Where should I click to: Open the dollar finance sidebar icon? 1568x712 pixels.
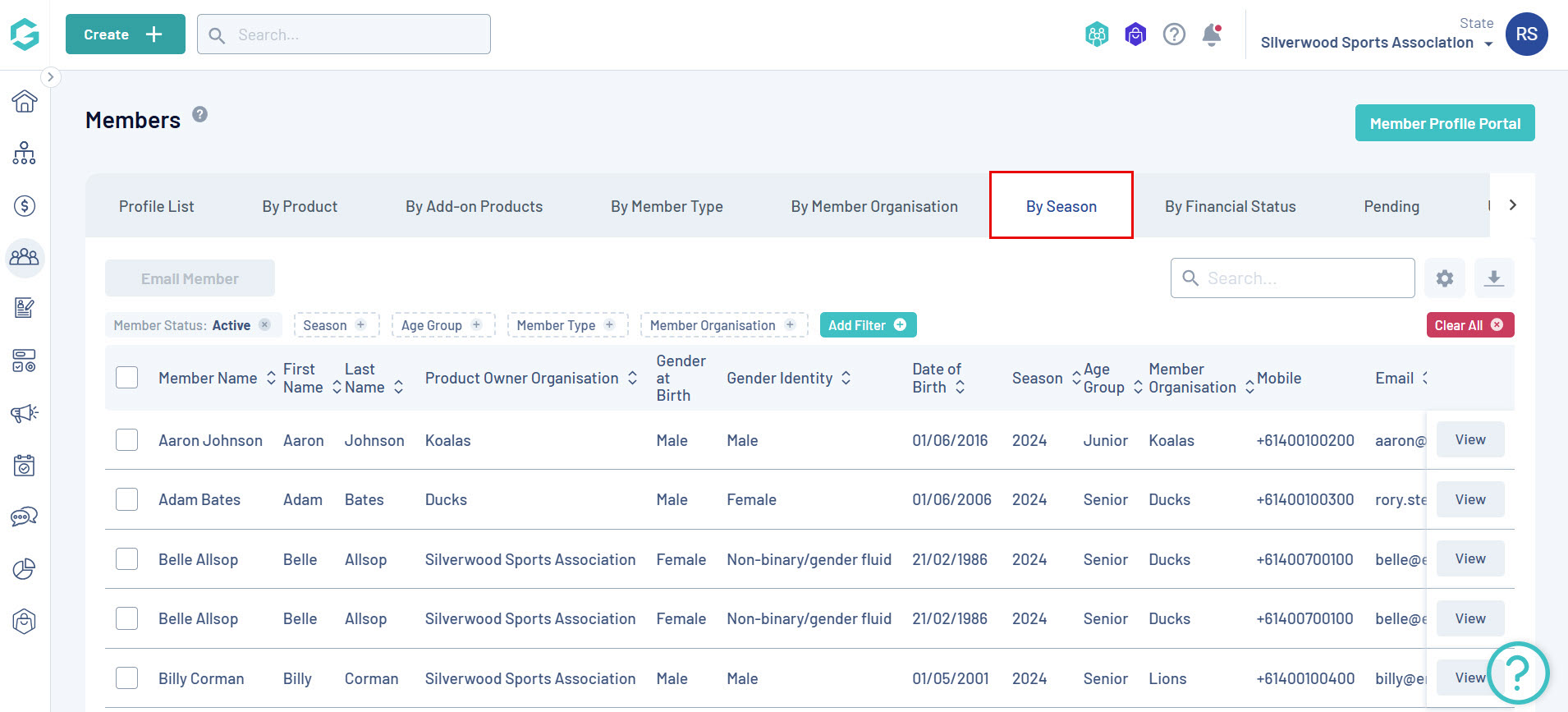pyautogui.click(x=25, y=205)
